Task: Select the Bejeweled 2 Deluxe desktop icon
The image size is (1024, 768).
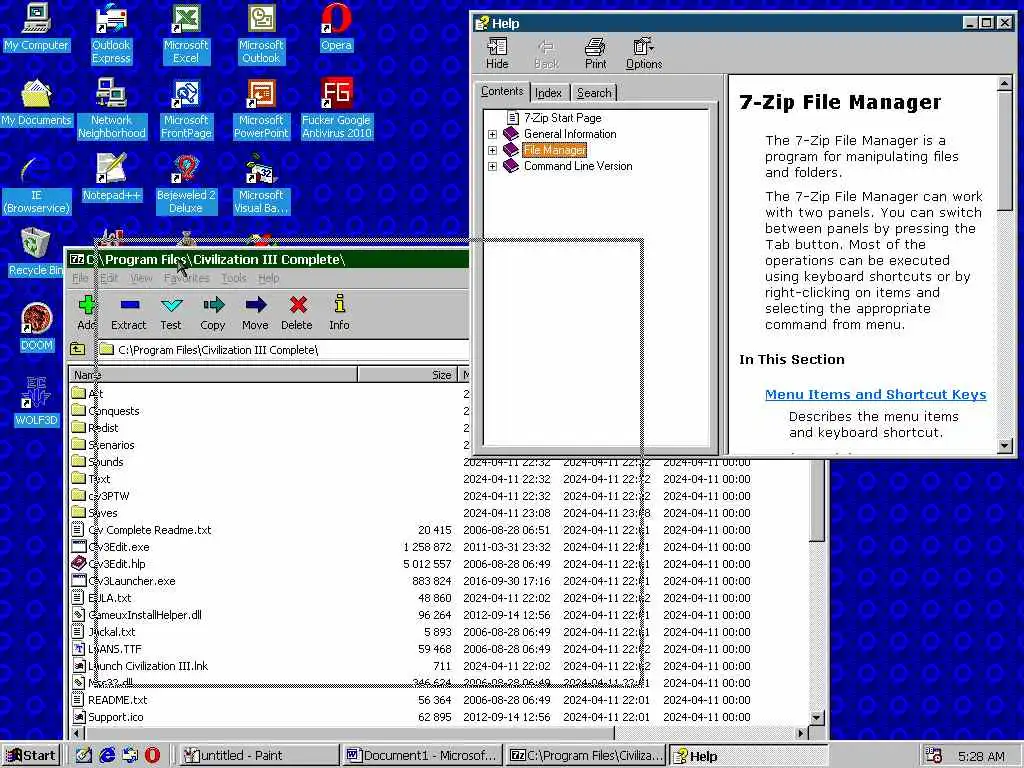Action: coord(186,184)
